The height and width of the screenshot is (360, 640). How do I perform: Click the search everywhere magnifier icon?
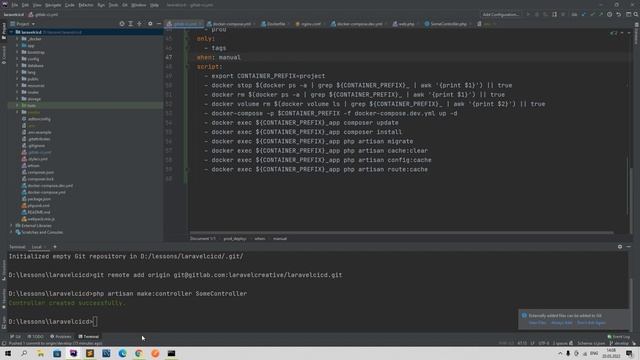click(x=636, y=15)
